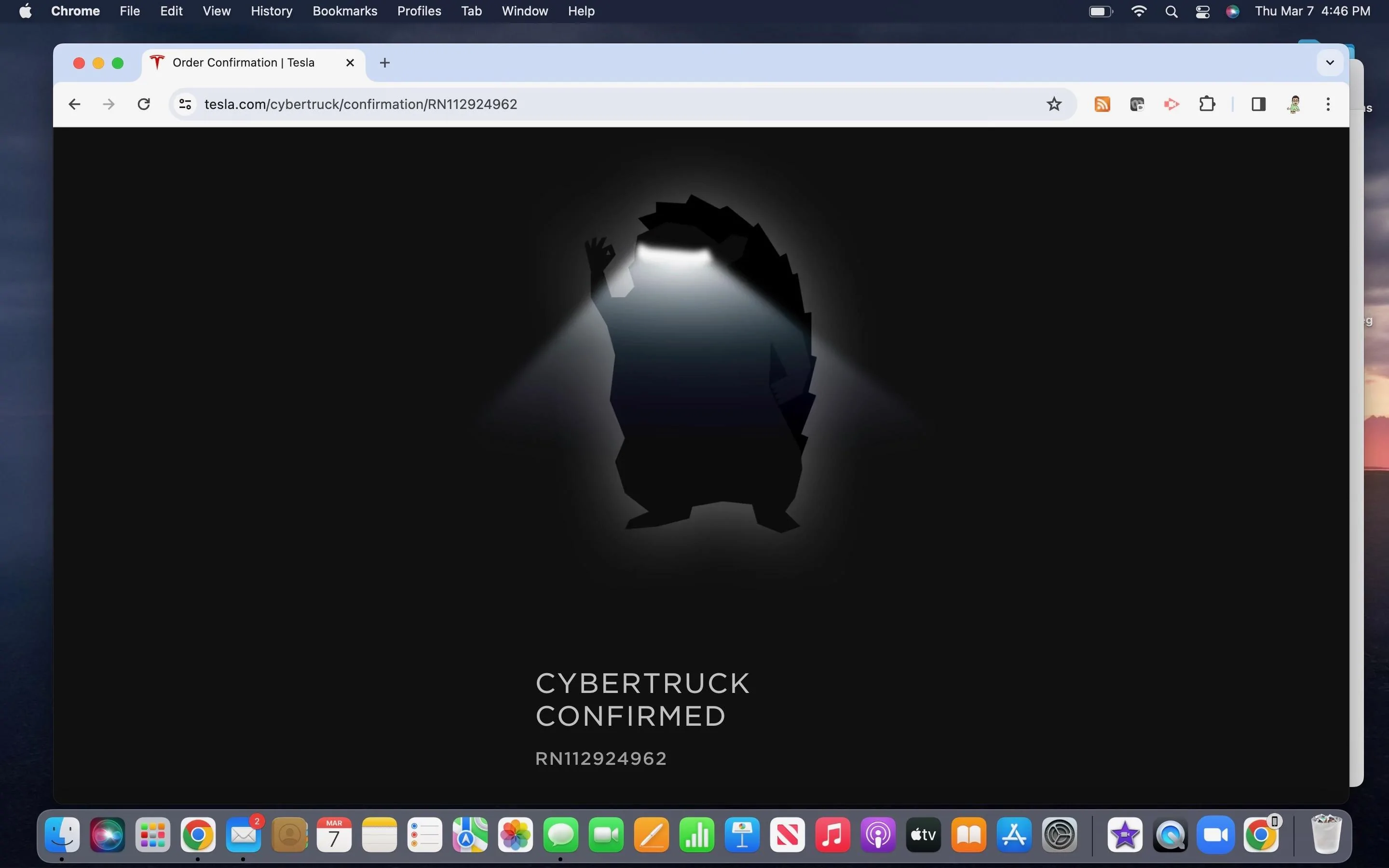Viewport: 1389px width, 868px height.
Task: Open Apple TV from the dock
Action: tap(924, 834)
